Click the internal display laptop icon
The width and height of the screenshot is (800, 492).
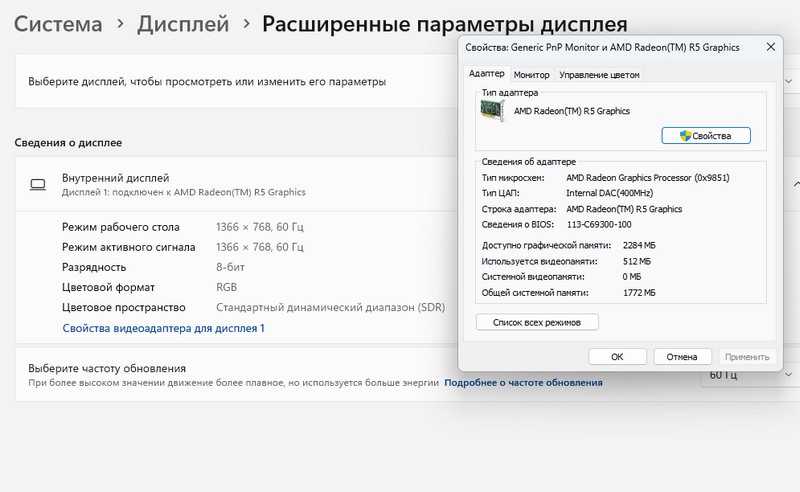pyautogui.click(x=38, y=184)
